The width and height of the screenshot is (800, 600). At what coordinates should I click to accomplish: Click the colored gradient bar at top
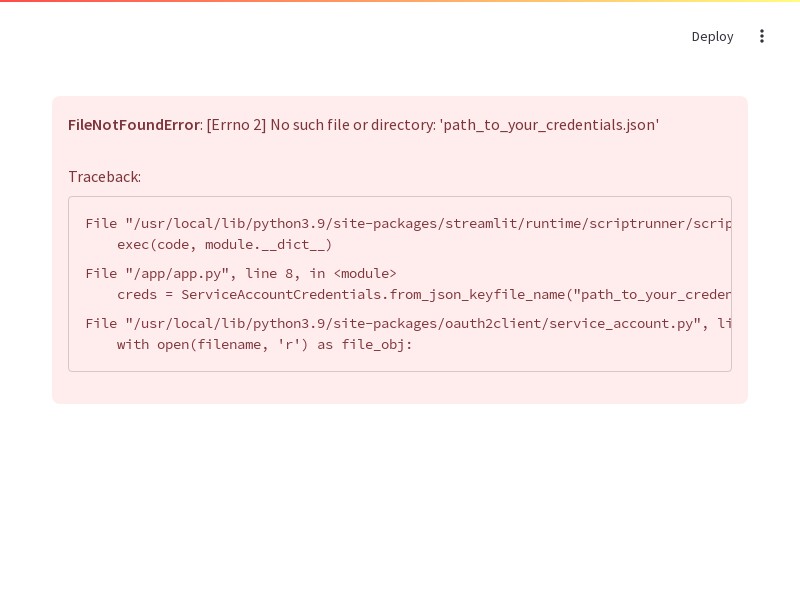[x=400, y=1]
